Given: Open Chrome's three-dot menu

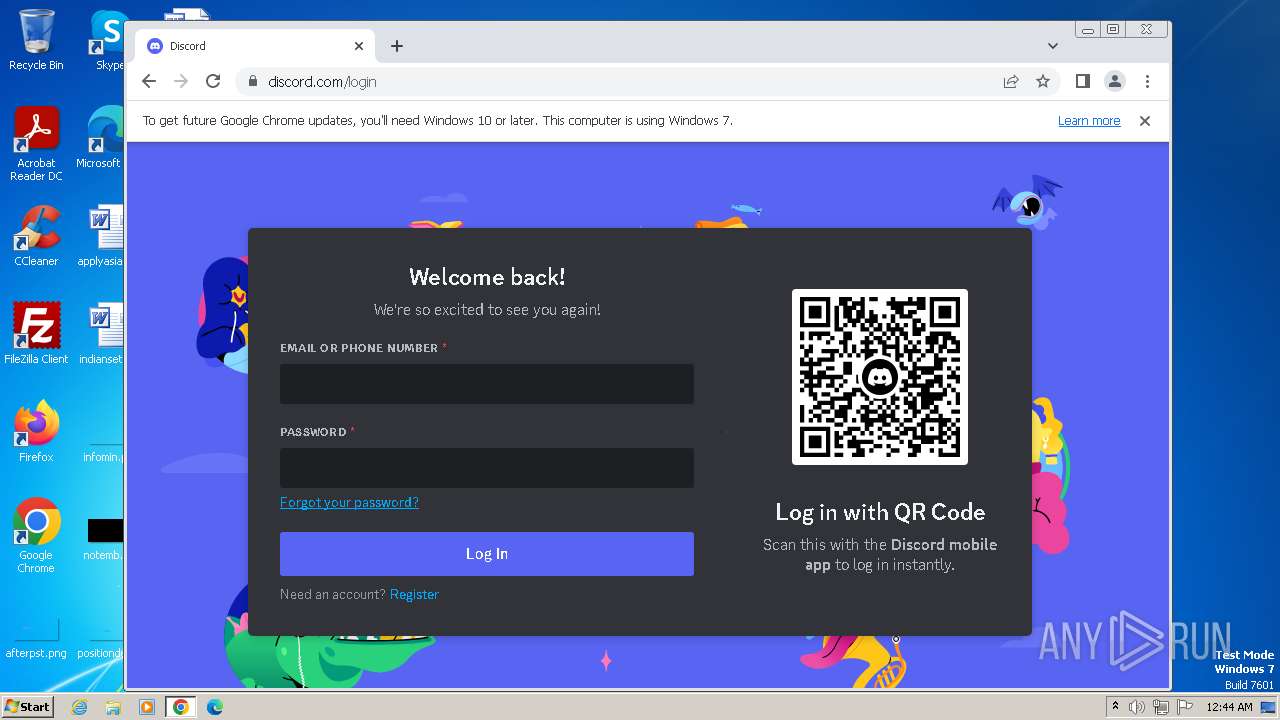Looking at the screenshot, I should (1147, 82).
